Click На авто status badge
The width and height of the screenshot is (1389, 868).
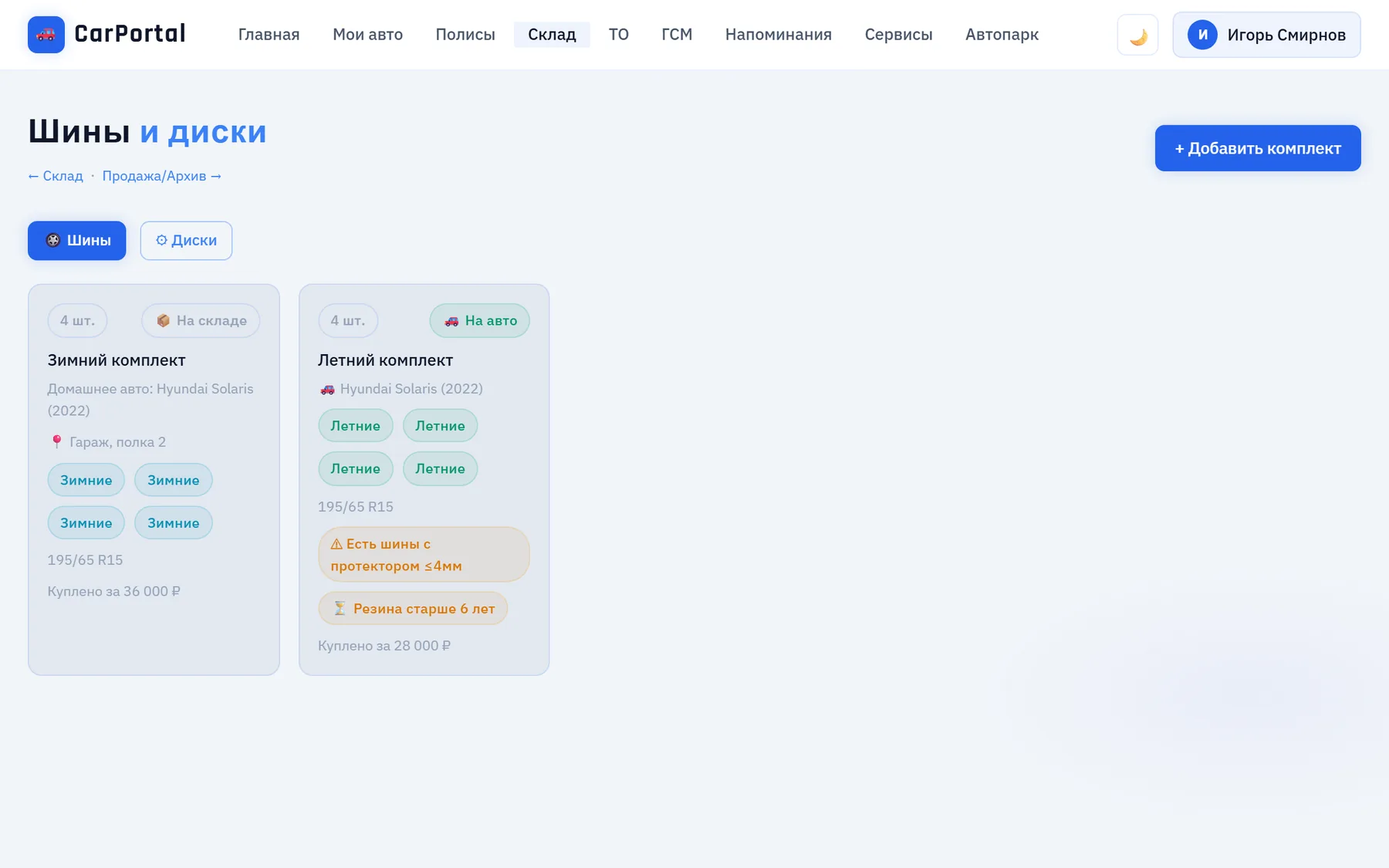[479, 321]
